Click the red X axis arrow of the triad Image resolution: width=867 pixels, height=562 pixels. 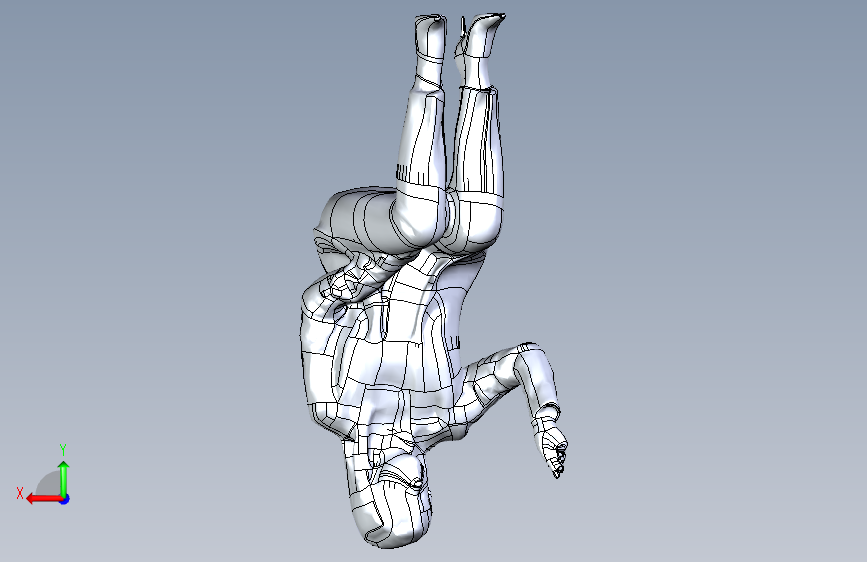44,499
